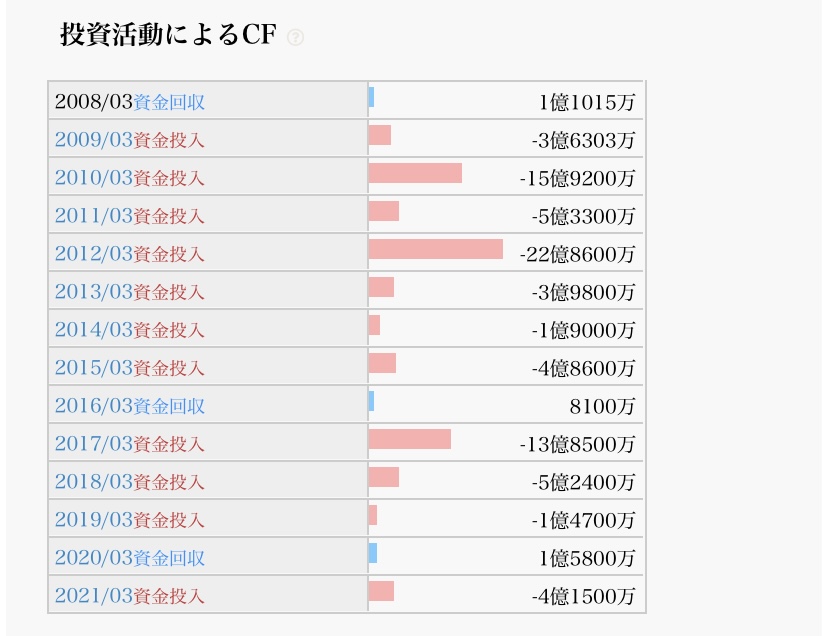Click the red bar for -15億9200万
The height and width of the screenshot is (636, 828).
click(x=415, y=173)
